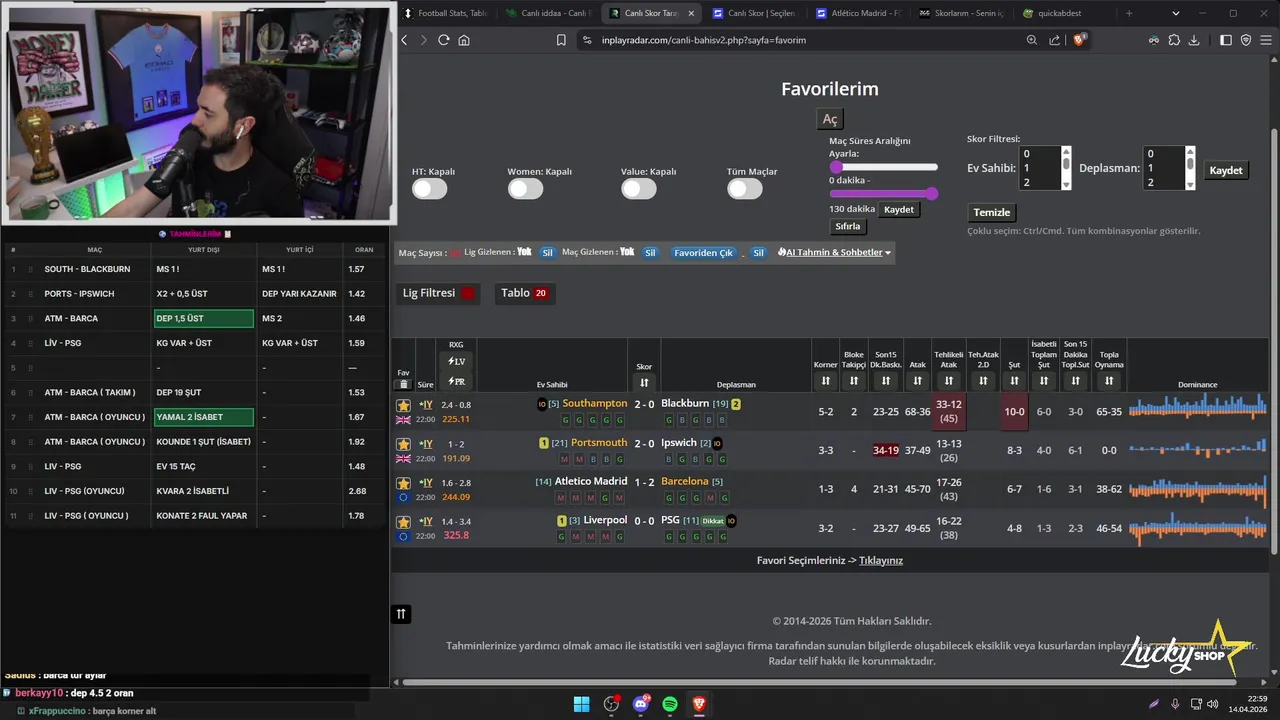Viewport: 1280px width, 720px height.
Task: Sort by Tehlikeli Atak column arrows
Action: 948,381
